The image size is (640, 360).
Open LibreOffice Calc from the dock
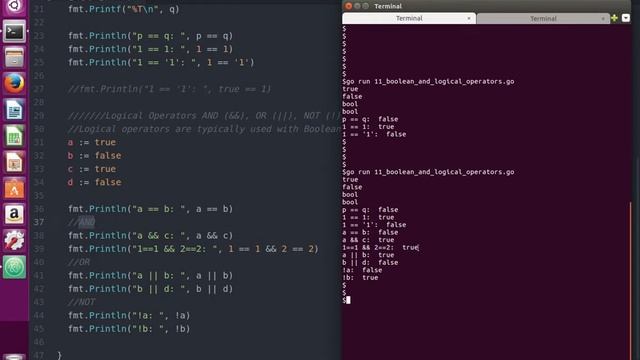click(14, 136)
